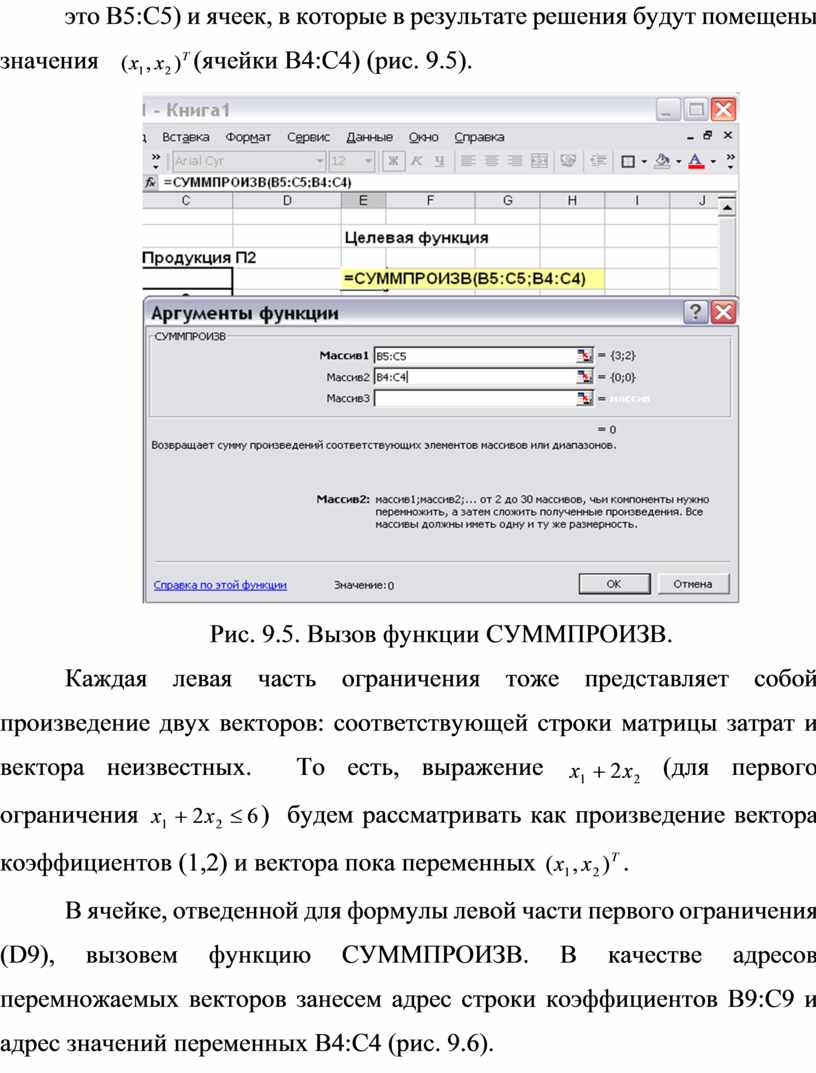Maximize the Excel Книга1 window
The width and height of the screenshot is (816, 1073).
(x=696, y=109)
